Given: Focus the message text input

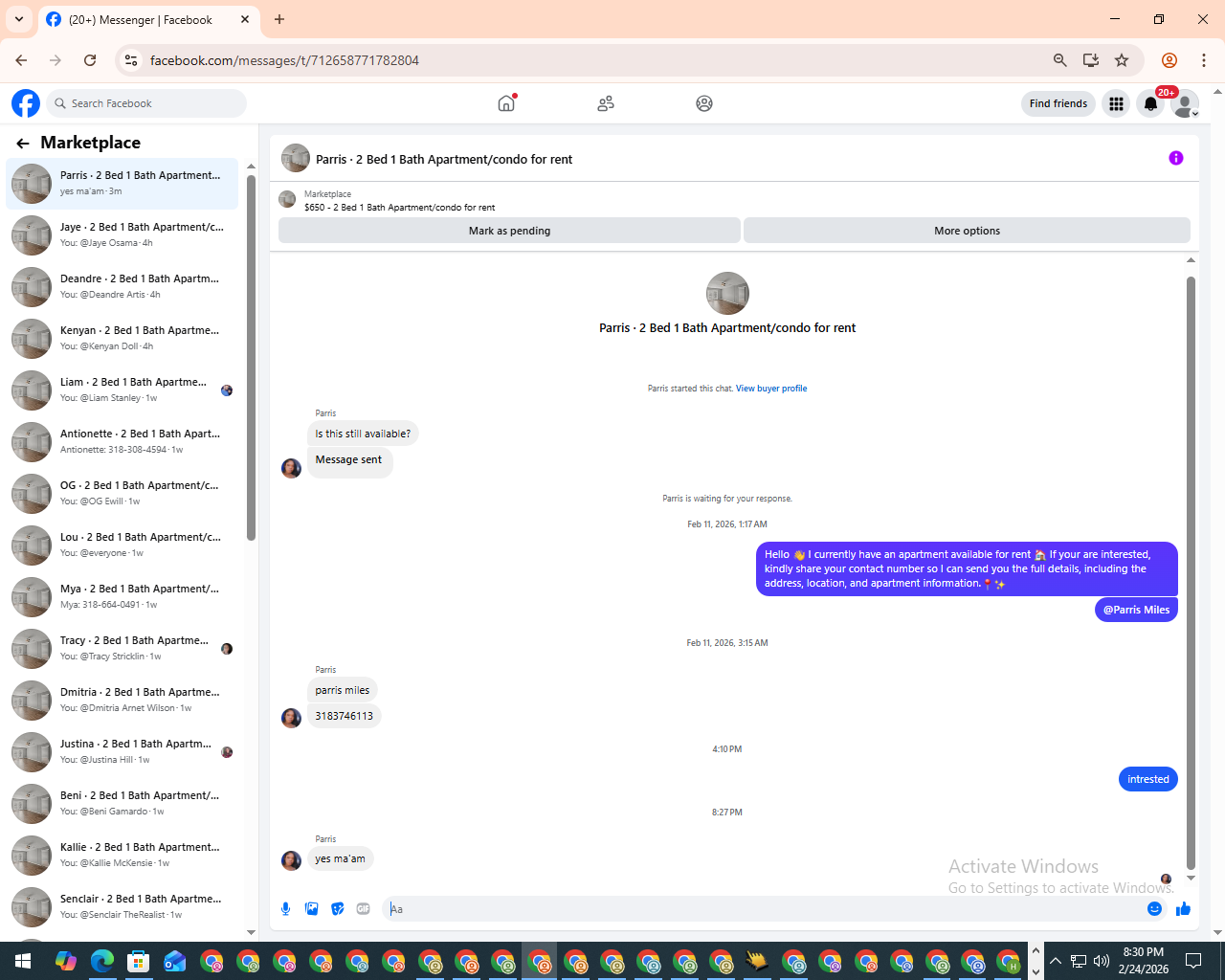Looking at the screenshot, I should [766, 909].
